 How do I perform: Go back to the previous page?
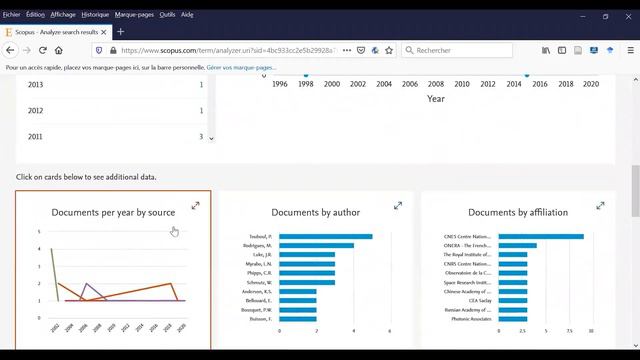pyautogui.click(x=10, y=50)
